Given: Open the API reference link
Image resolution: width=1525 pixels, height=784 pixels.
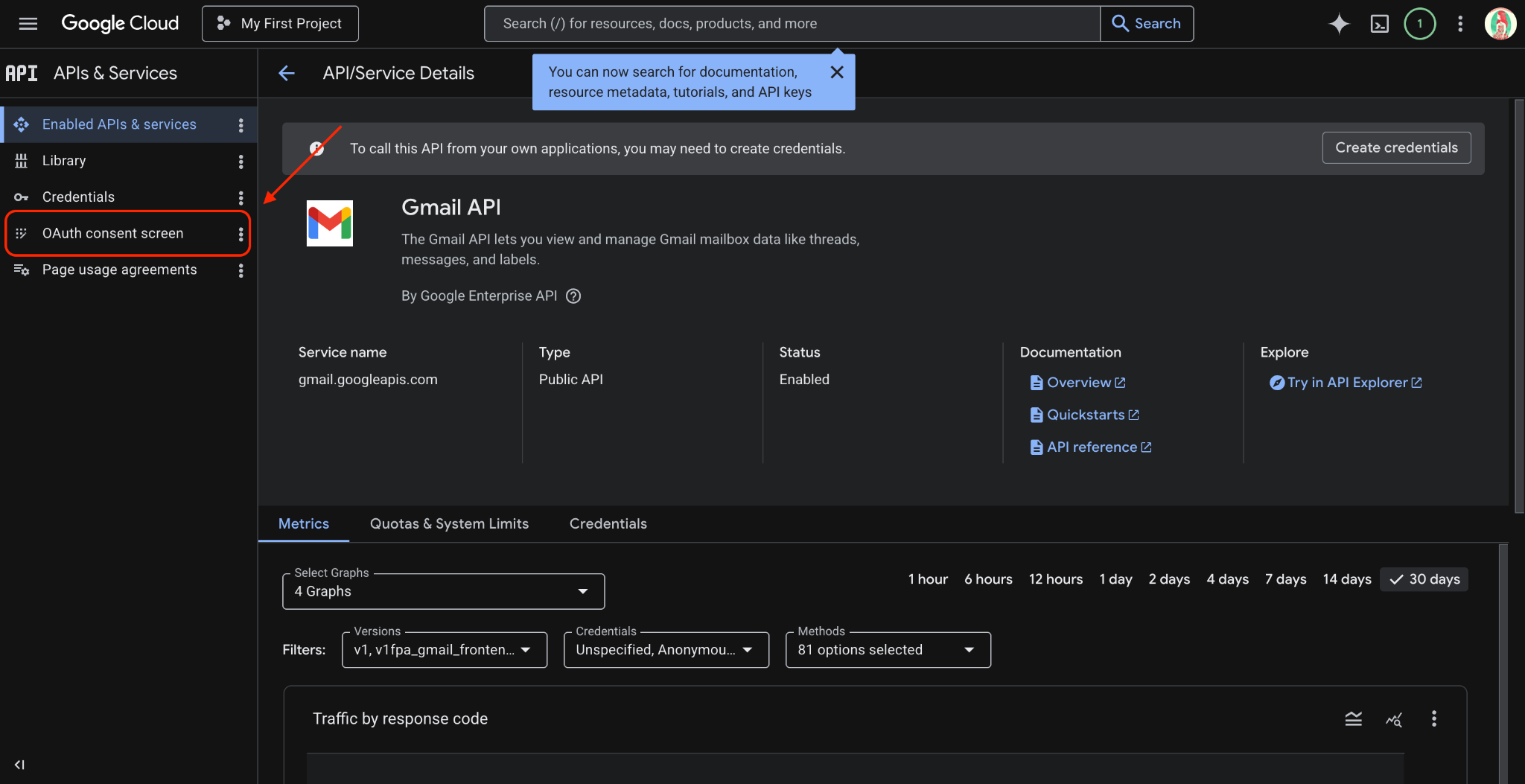Looking at the screenshot, I should (x=1091, y=447).
